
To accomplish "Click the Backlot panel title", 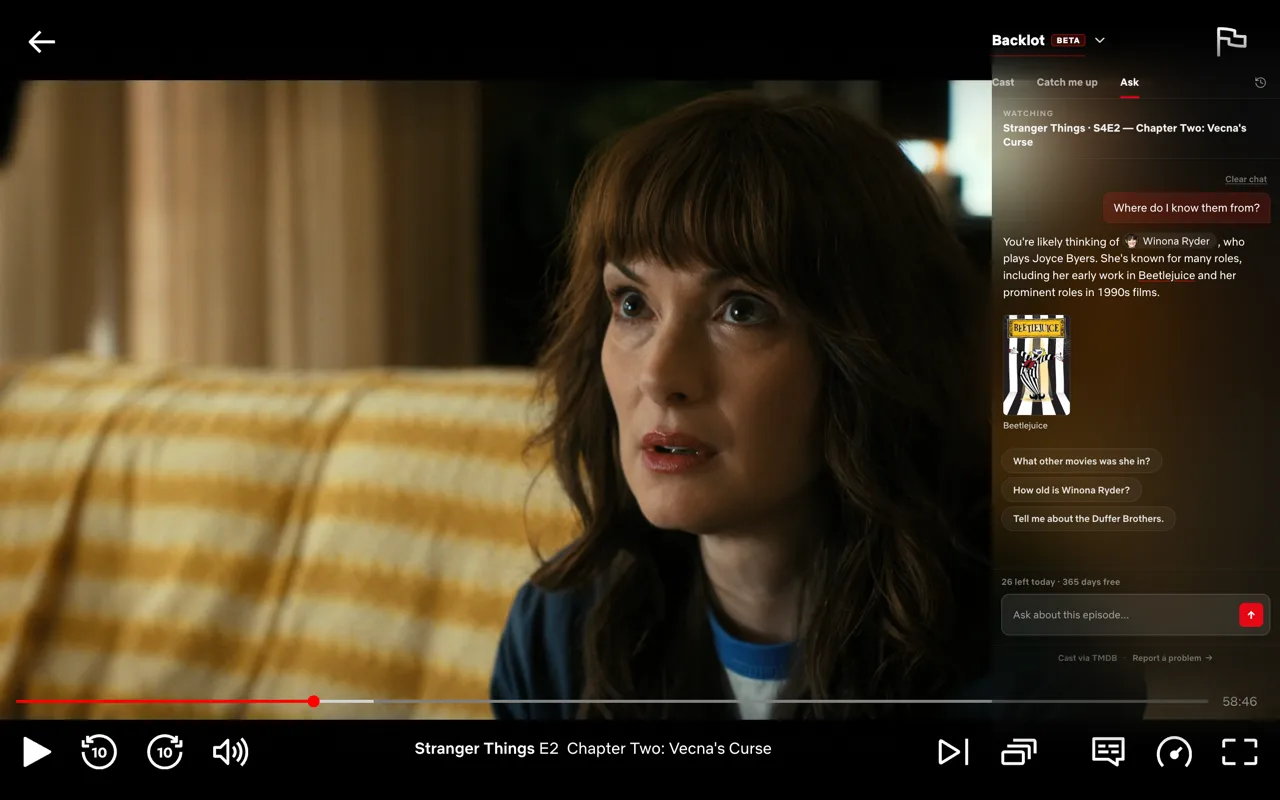I will click(x=1018, y=41).
